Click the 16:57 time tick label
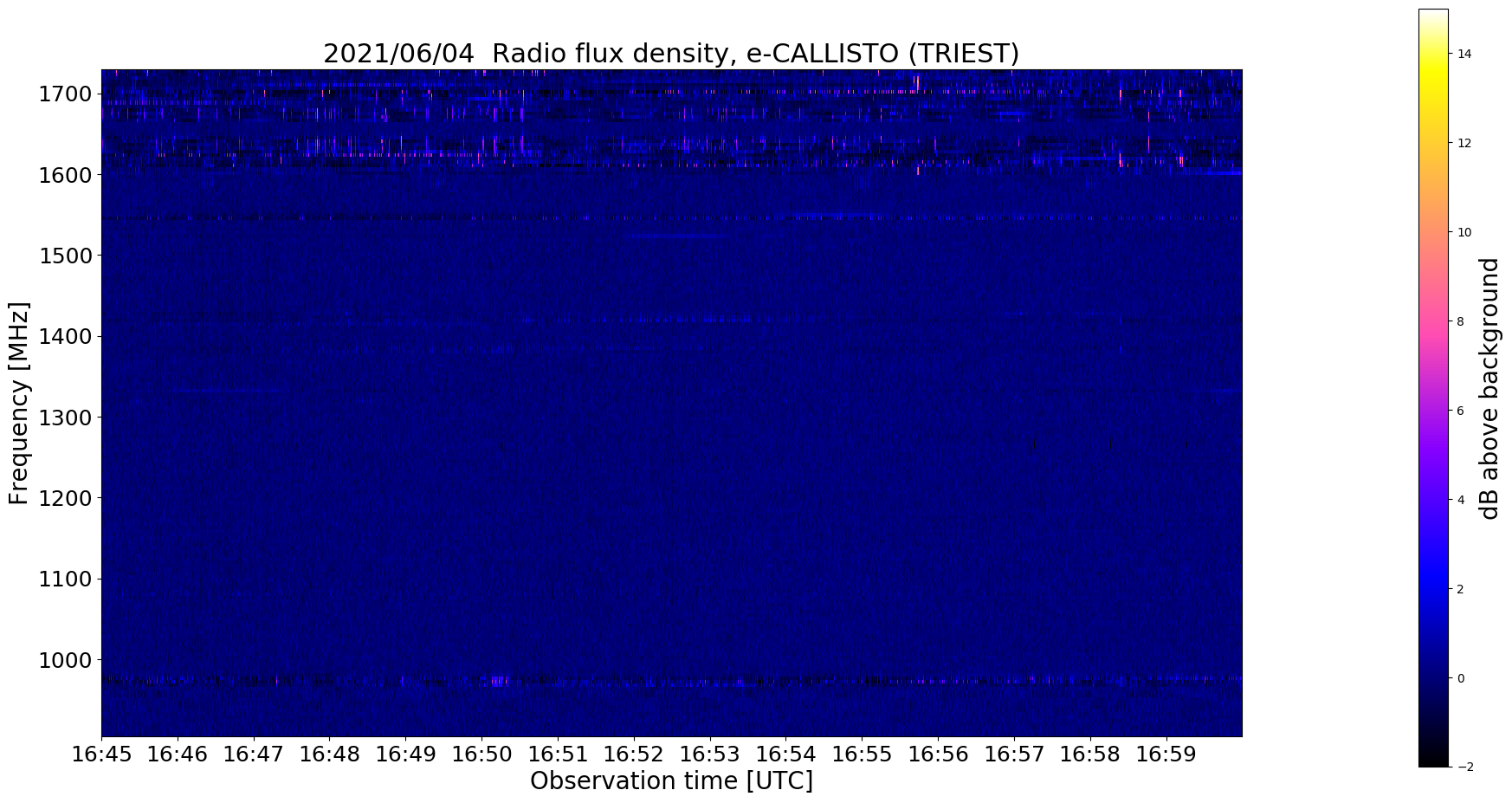 (x=1014, y=754)
